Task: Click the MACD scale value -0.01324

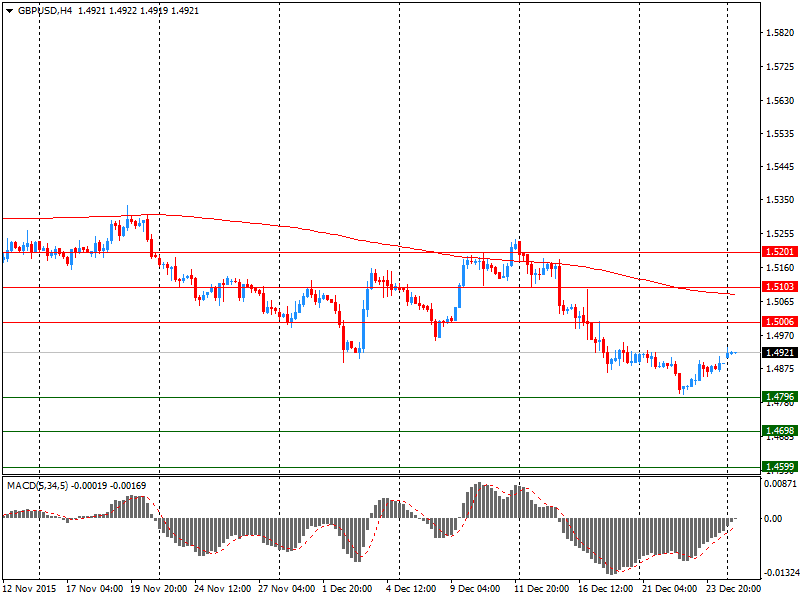Action: 782,573
